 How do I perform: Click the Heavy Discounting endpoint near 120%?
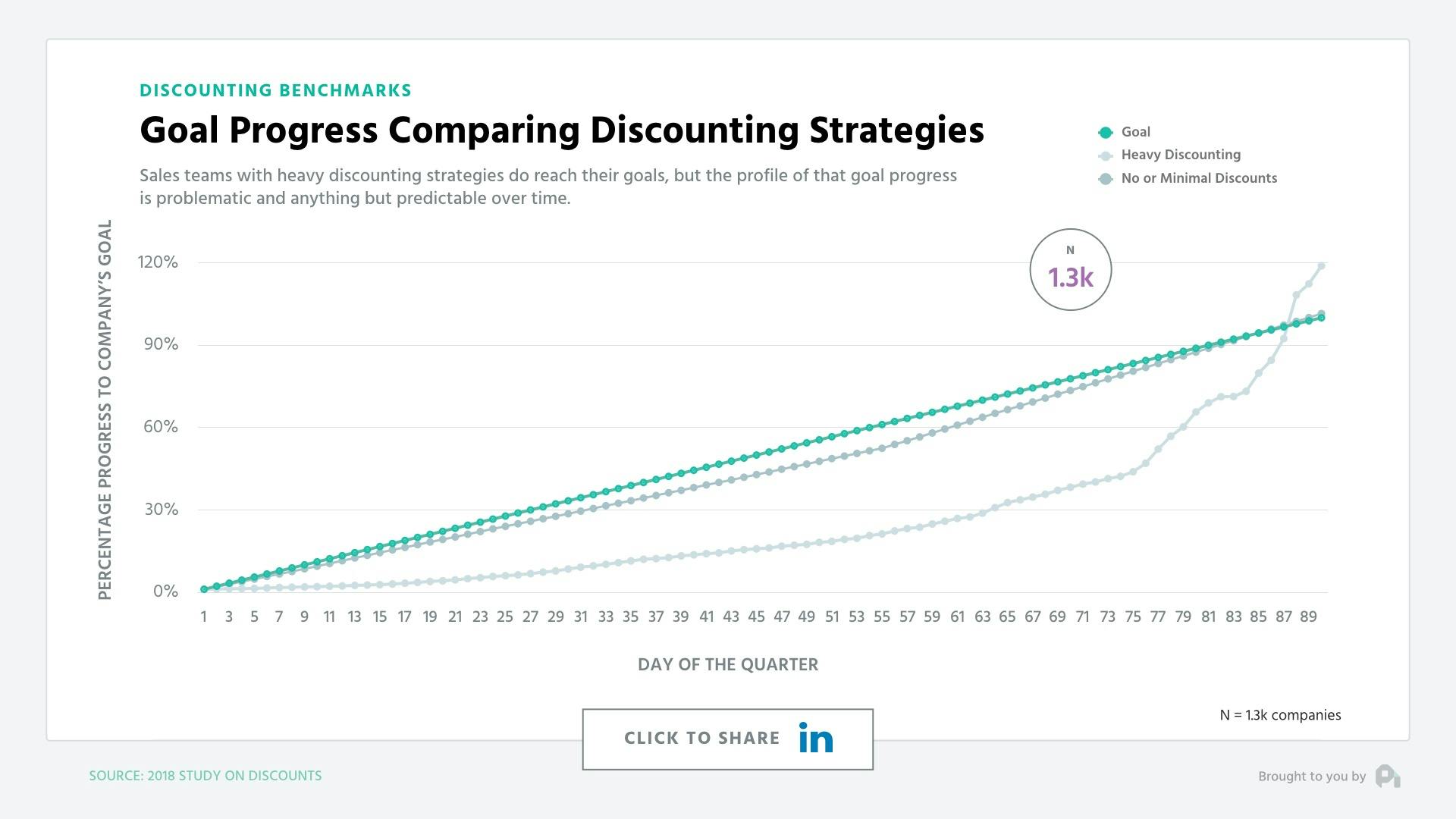pos(1321,265)
